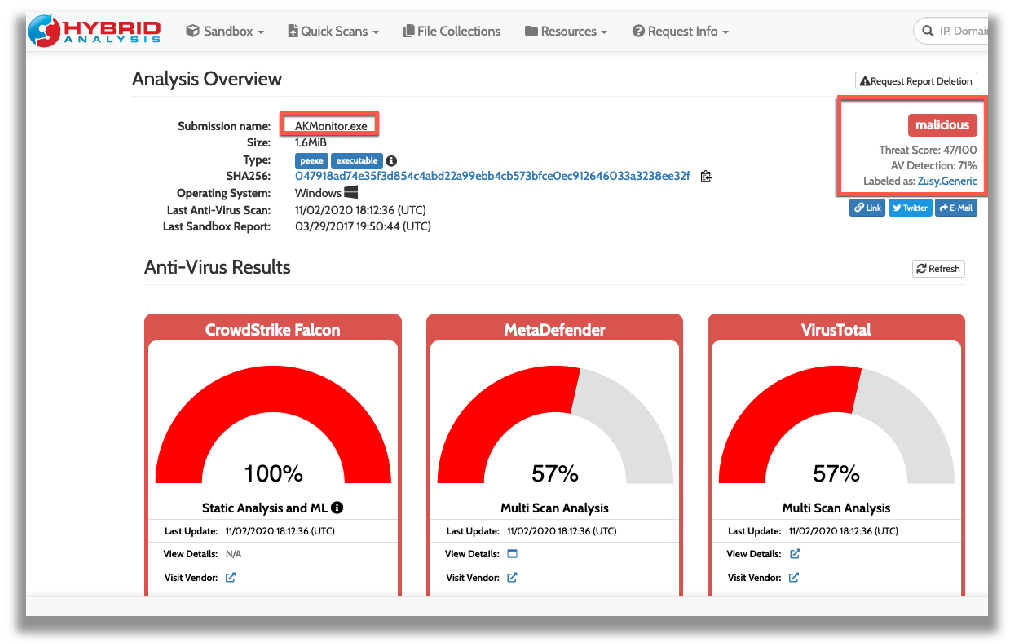Share the report on Twitter
The height and width of the screenshot is (644, 1011).
pos(910,208)
